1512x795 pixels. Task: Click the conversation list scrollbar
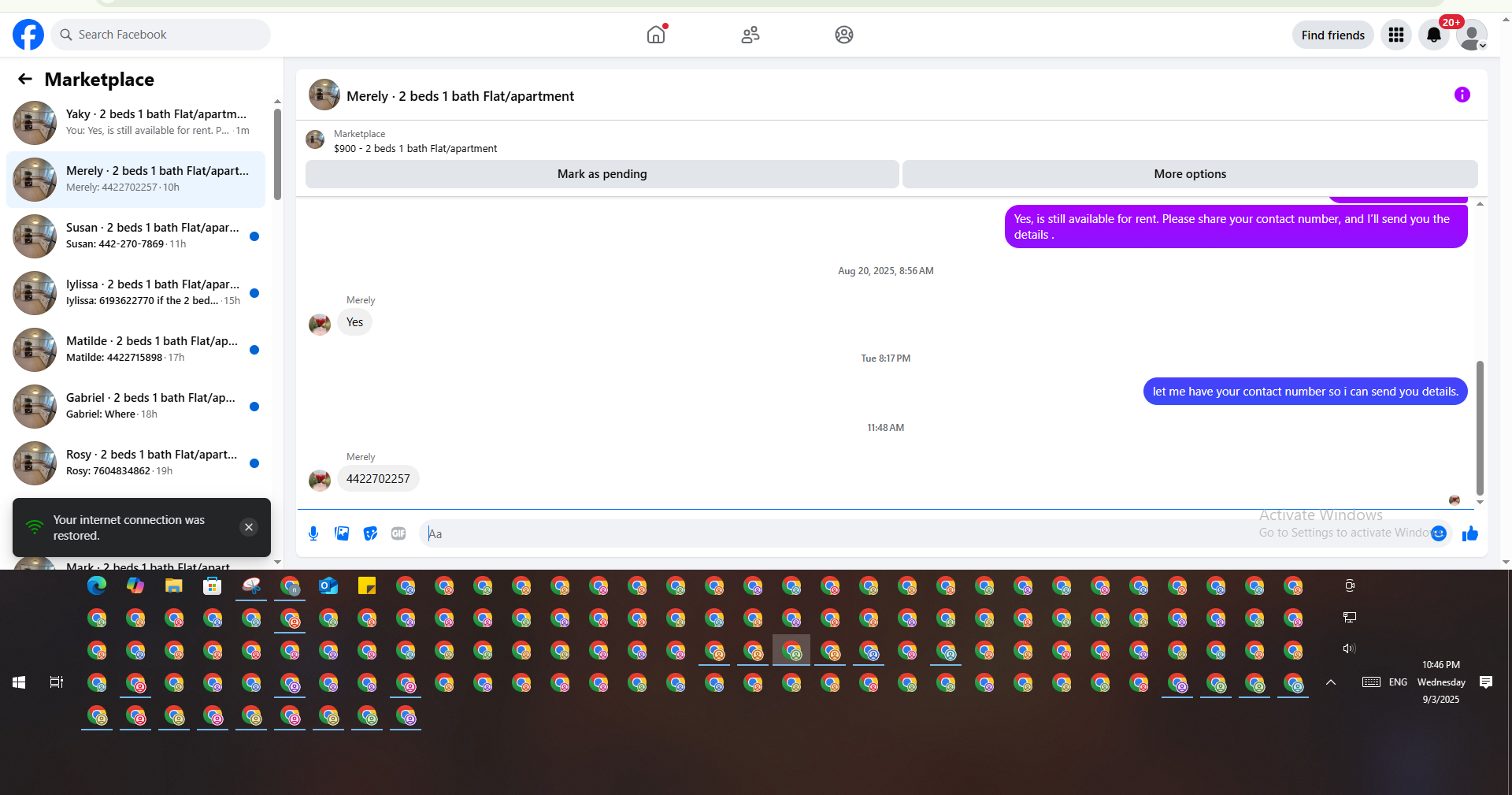point(277,154)
